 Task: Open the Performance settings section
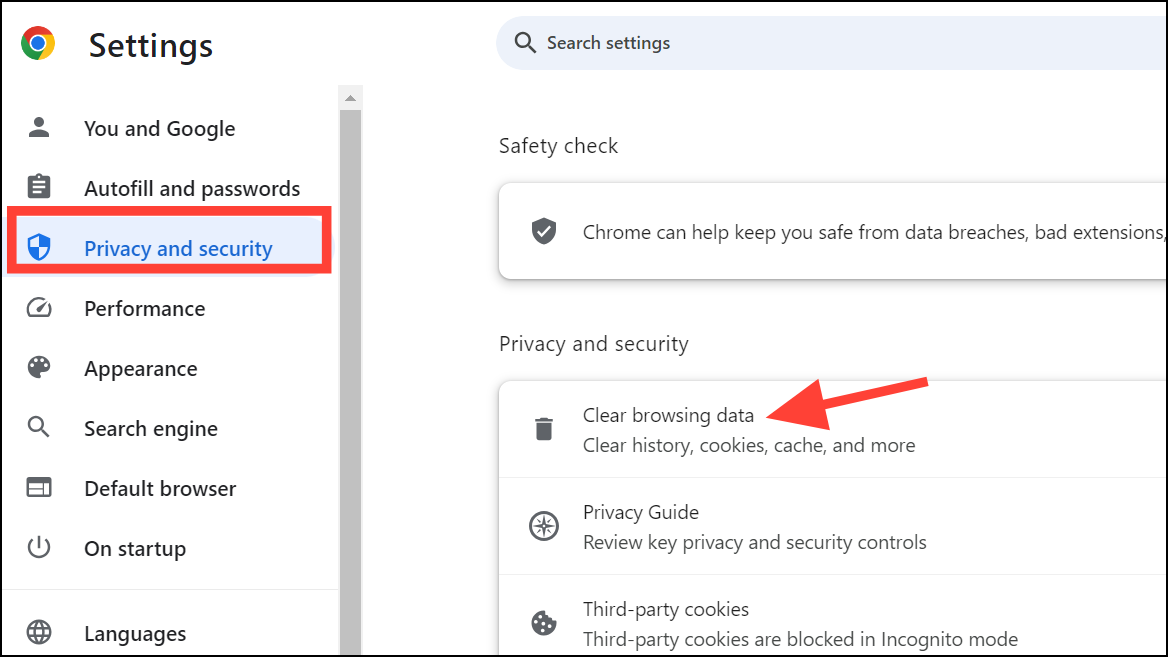[x=144, y=308]
